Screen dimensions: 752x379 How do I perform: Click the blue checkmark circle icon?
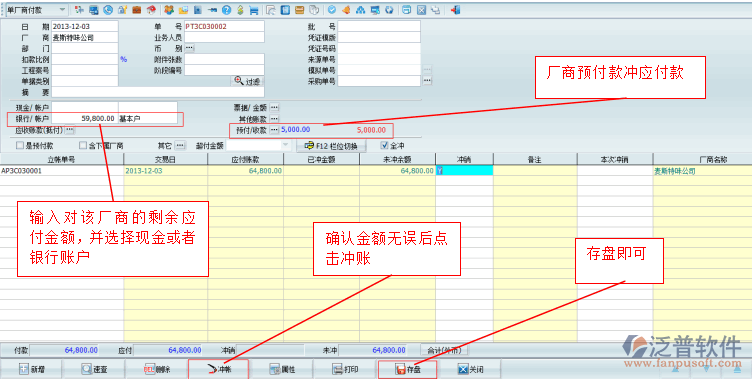[x=331, y=10]
